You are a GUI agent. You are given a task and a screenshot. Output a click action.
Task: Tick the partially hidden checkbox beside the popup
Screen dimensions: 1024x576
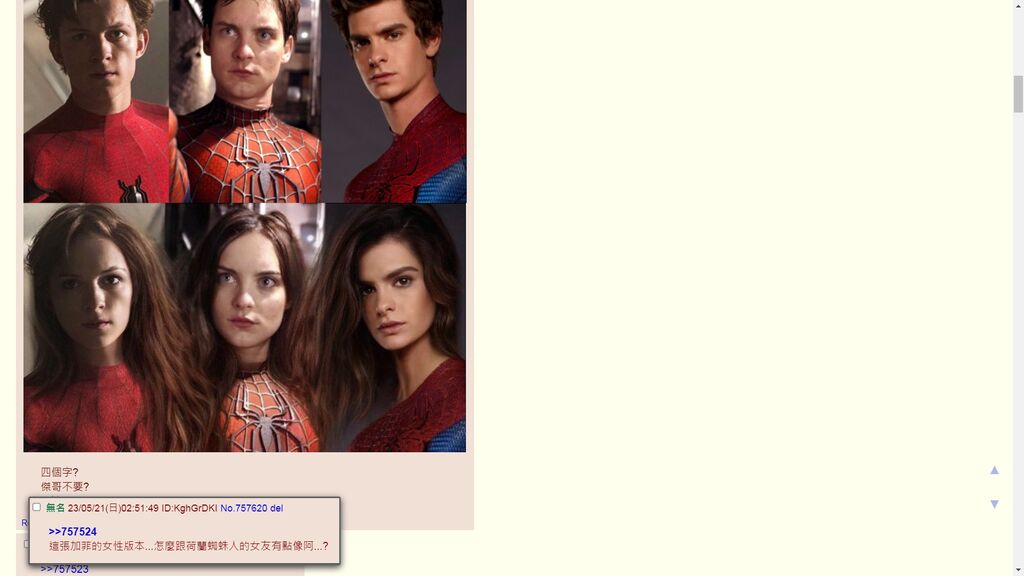coord(26,543)
